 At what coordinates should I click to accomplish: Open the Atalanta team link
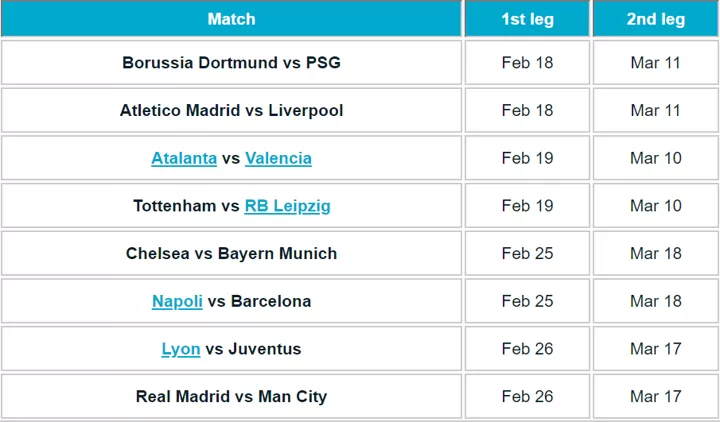tap(184, 158)
